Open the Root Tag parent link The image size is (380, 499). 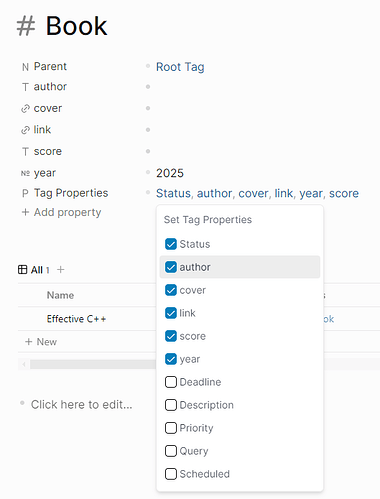(180, 67)
